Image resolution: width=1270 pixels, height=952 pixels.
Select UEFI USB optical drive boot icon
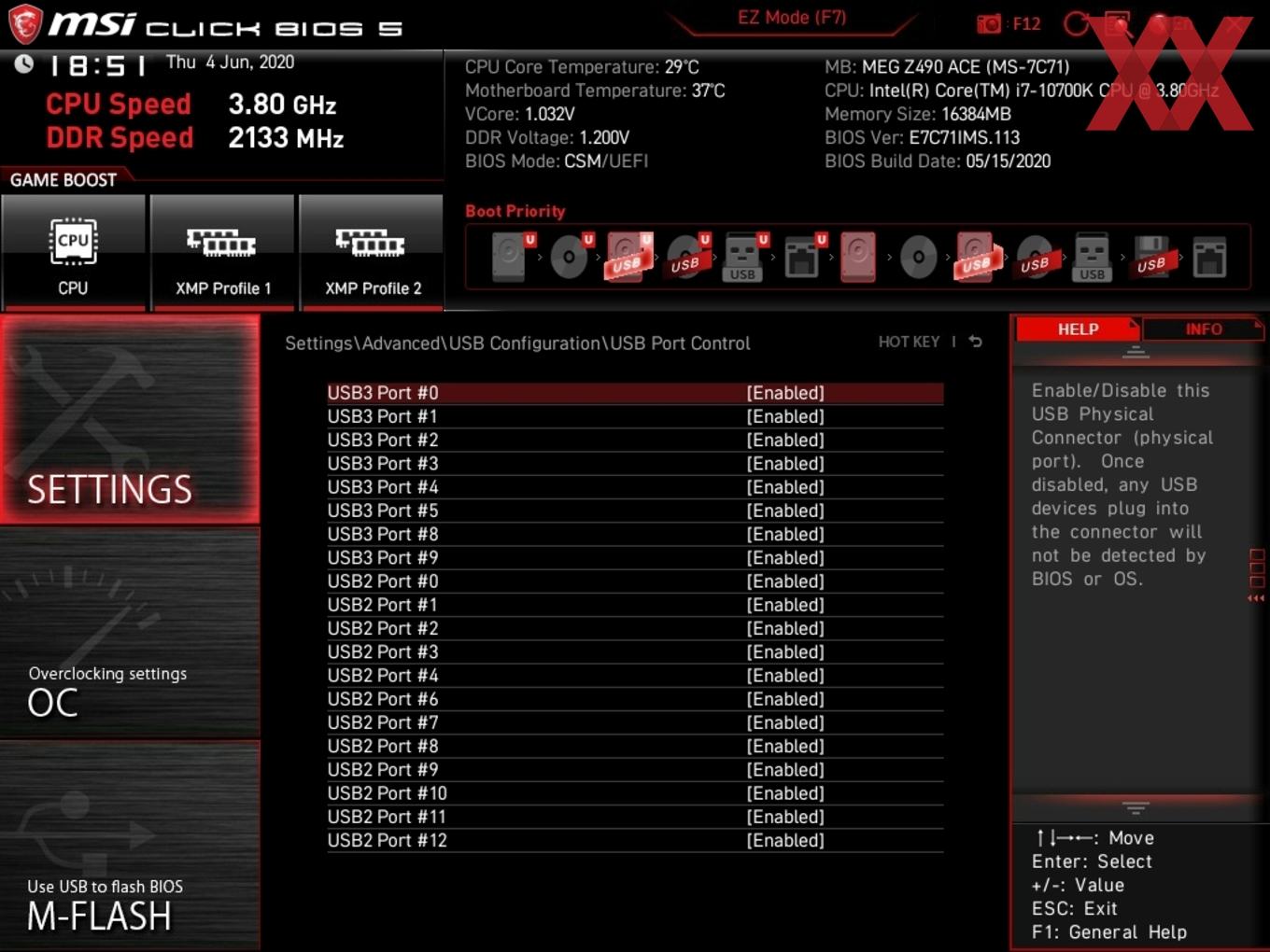[x=687, y=257]
